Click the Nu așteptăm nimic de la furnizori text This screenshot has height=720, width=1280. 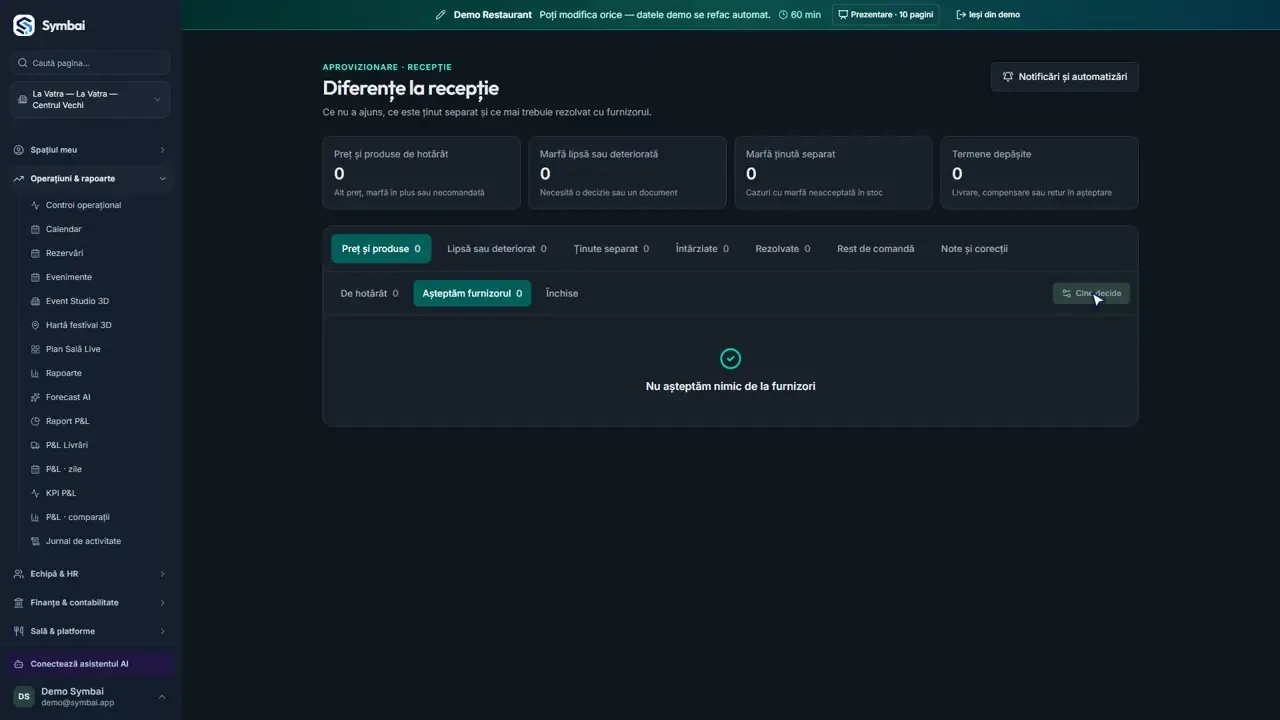pos(730,386)
